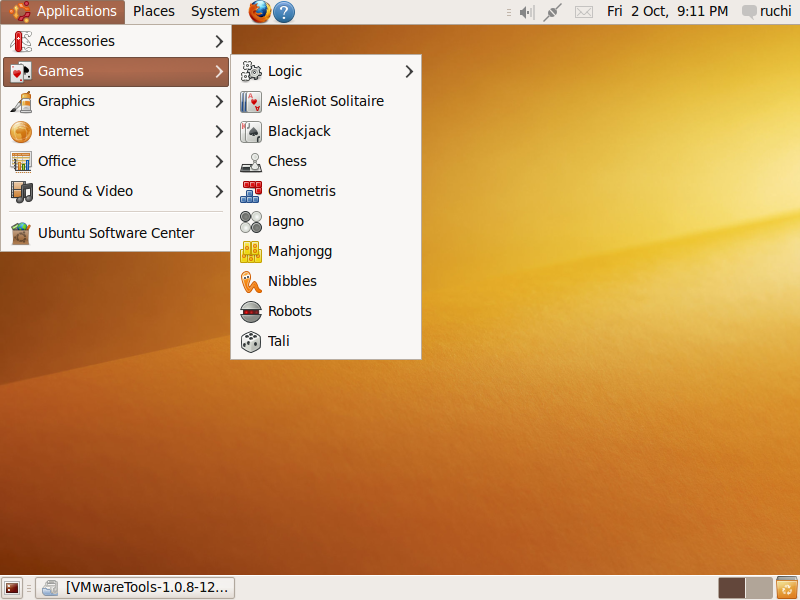800x600 pixels.
Task: Click the top panel applet grip handle
Action: click(509, 12)
